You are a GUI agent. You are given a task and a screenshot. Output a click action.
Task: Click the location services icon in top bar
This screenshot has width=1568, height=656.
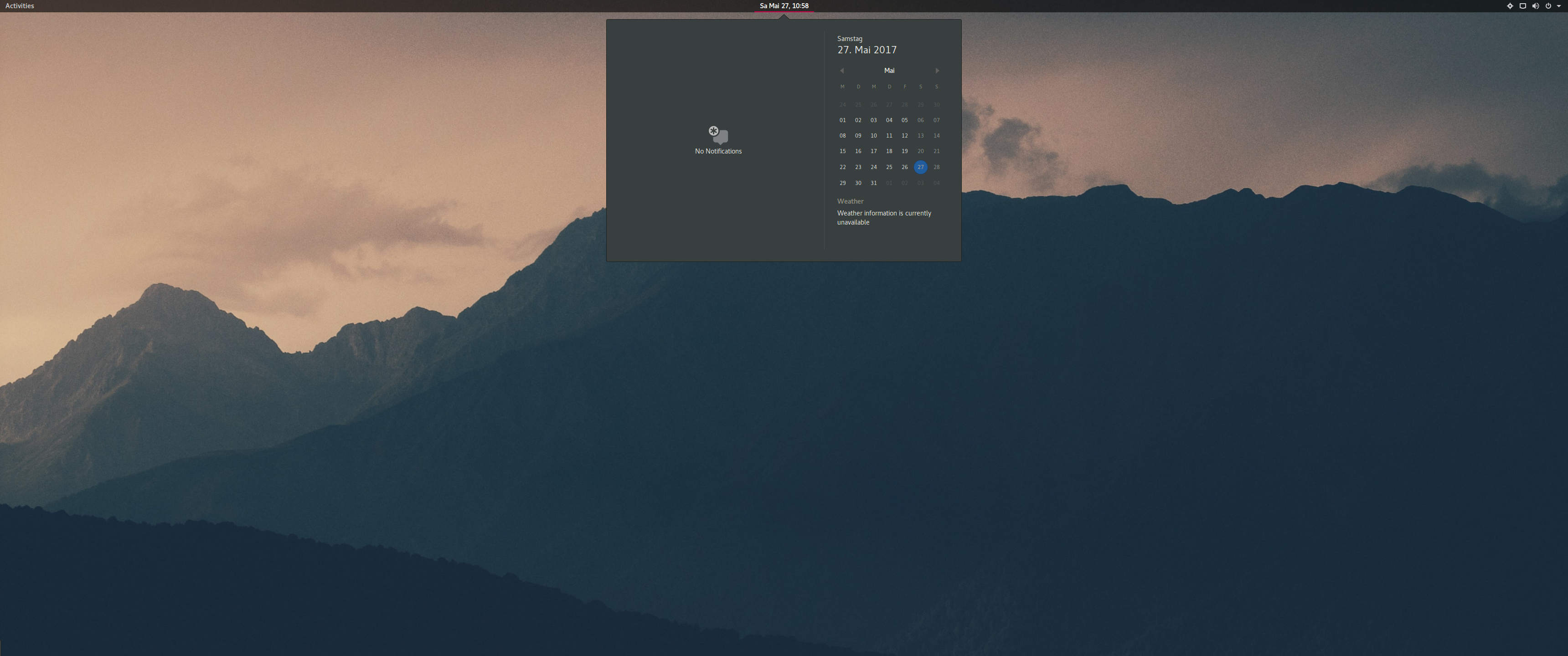tap(1510, 6)
